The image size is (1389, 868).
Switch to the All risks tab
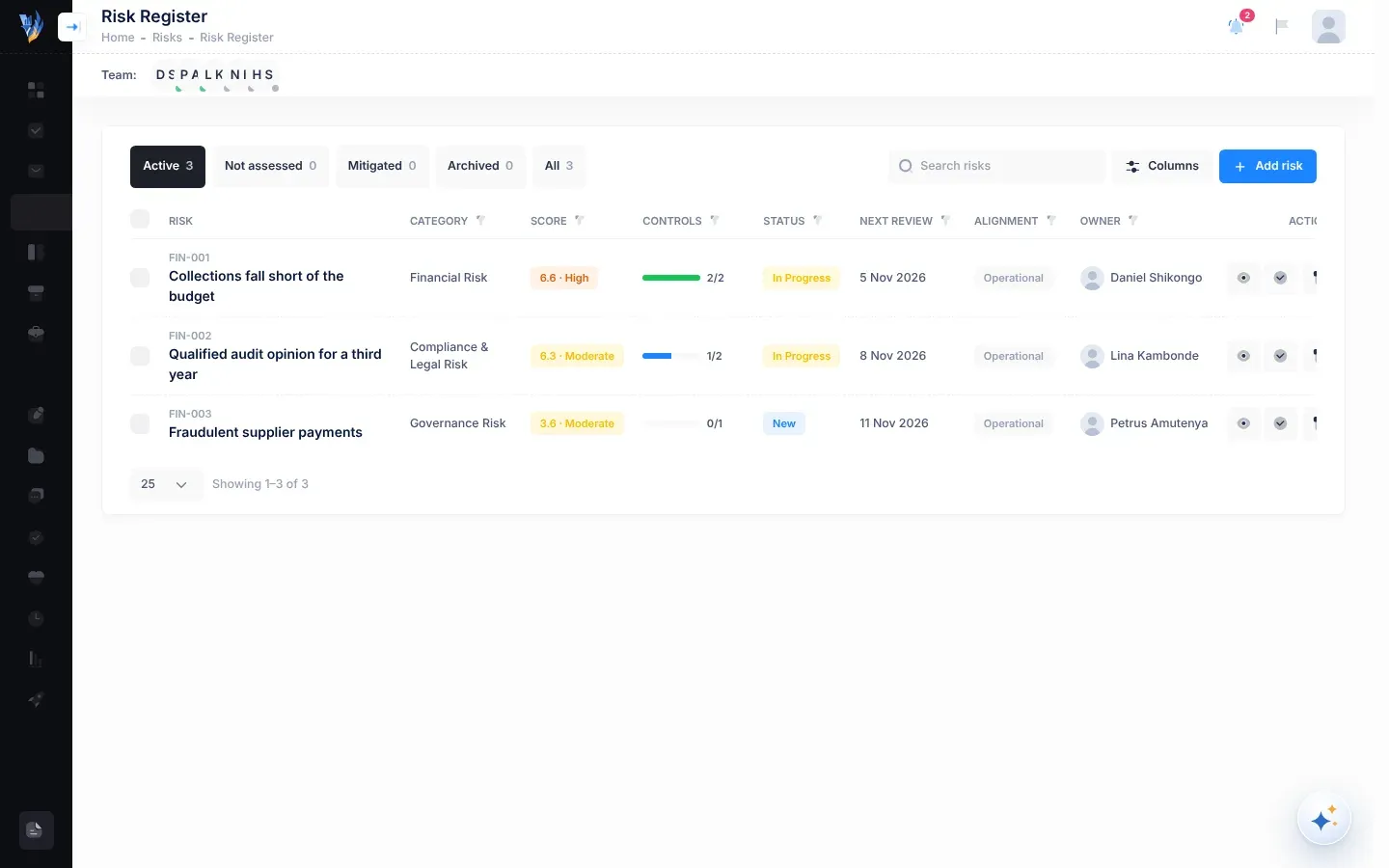pyautogui.click(x=559, y=166)
